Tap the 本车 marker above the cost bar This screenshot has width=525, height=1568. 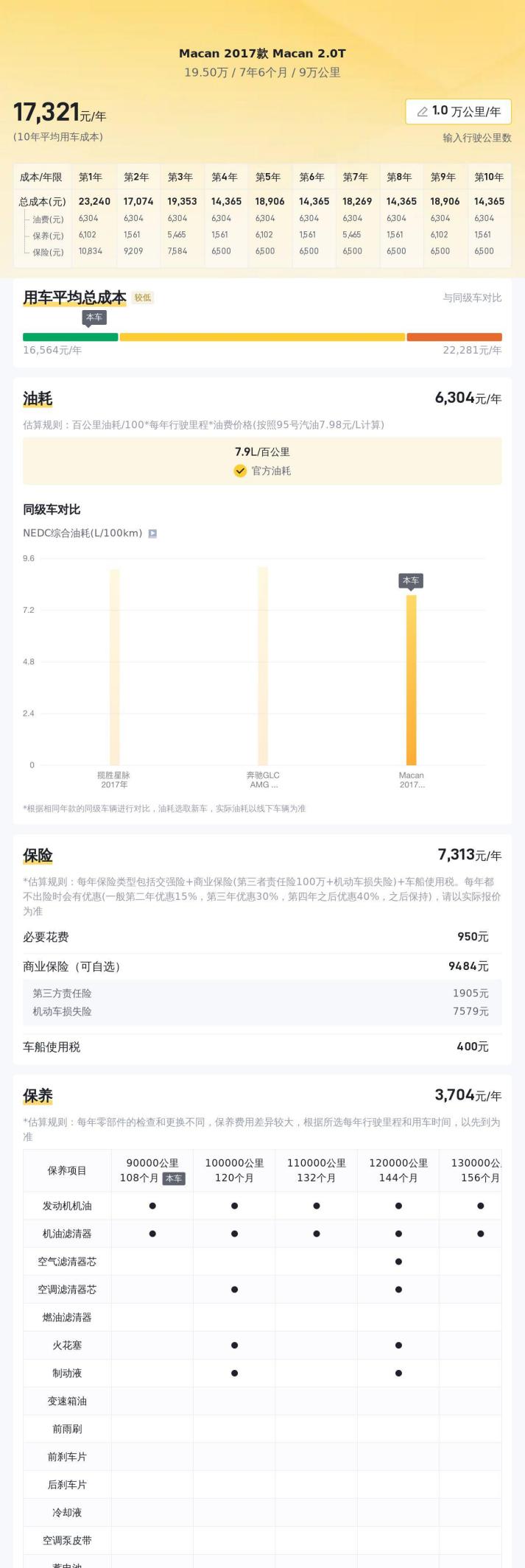pyautogui.click(x=94, y=317)
